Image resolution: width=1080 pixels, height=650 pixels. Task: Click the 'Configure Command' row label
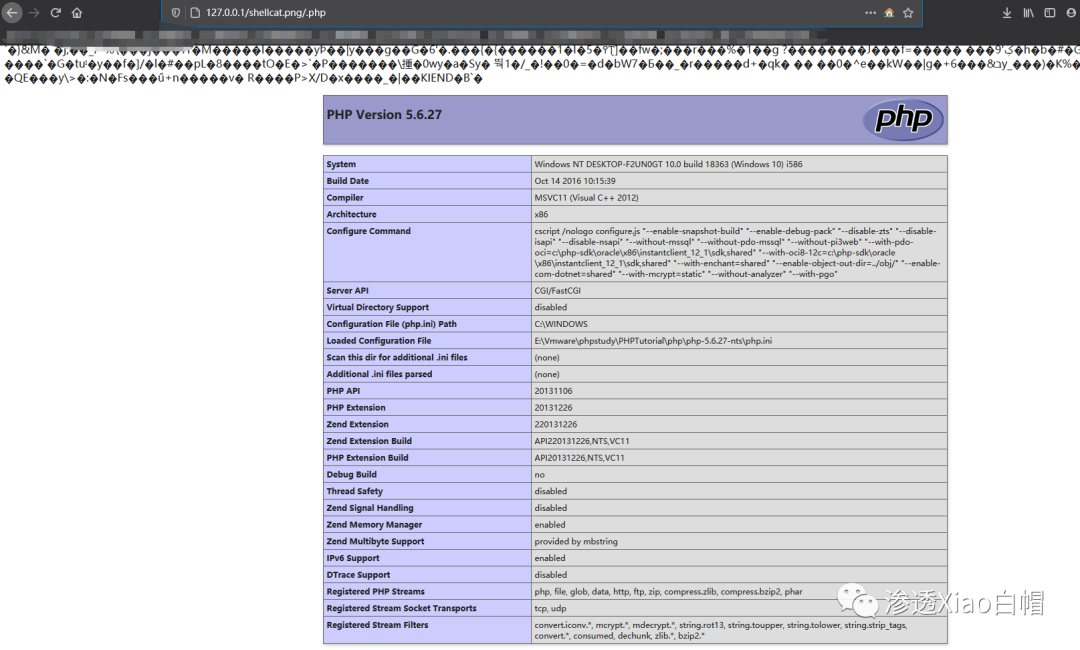(368, 231)
